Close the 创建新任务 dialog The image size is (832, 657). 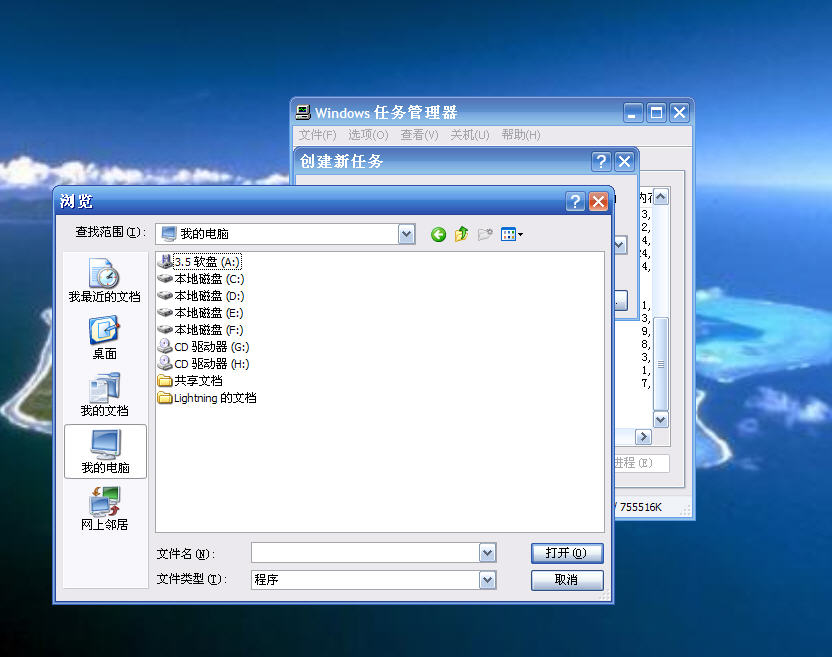tap(625, 161)
